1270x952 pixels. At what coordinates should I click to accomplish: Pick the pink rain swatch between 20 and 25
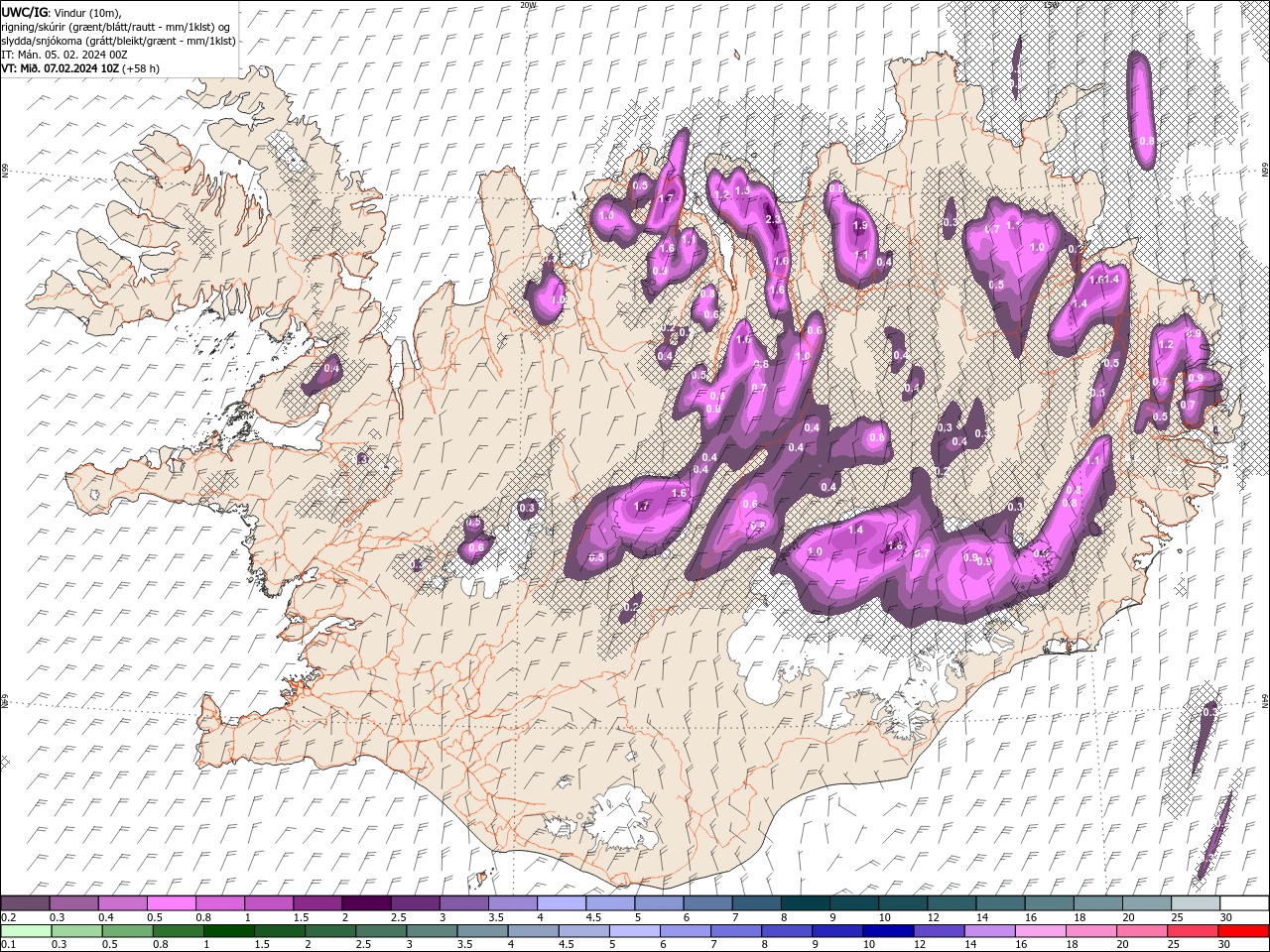(1142, 931)
